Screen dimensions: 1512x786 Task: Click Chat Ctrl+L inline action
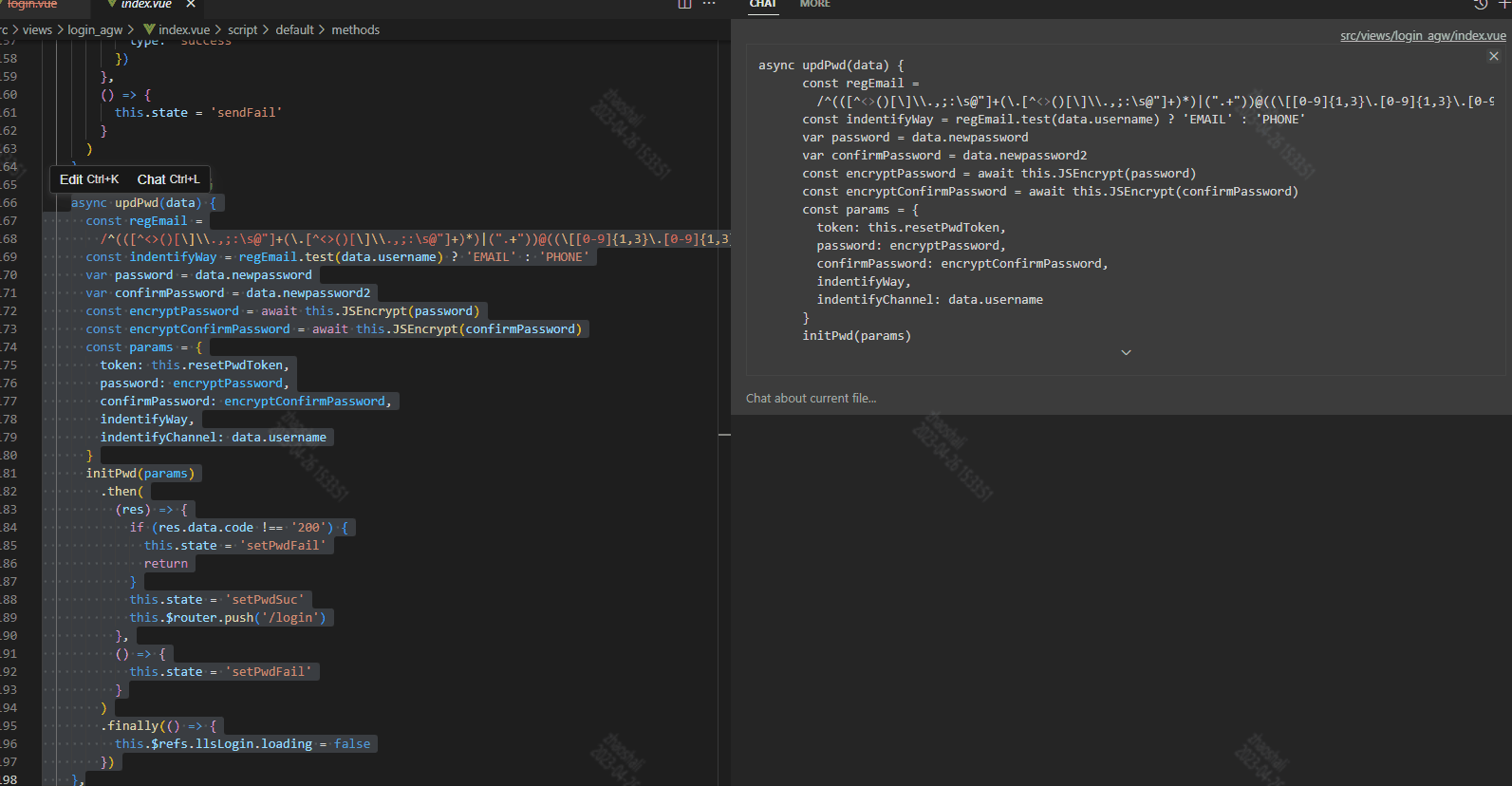click(x=168, y=179)
